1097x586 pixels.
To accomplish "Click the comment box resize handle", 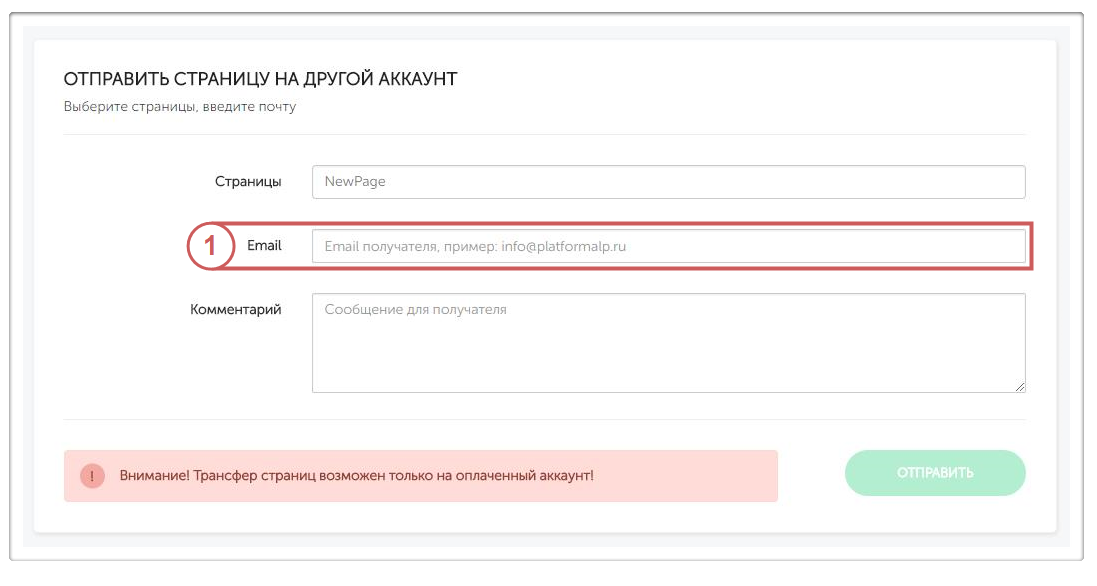I will click(x=1020, y=387).
